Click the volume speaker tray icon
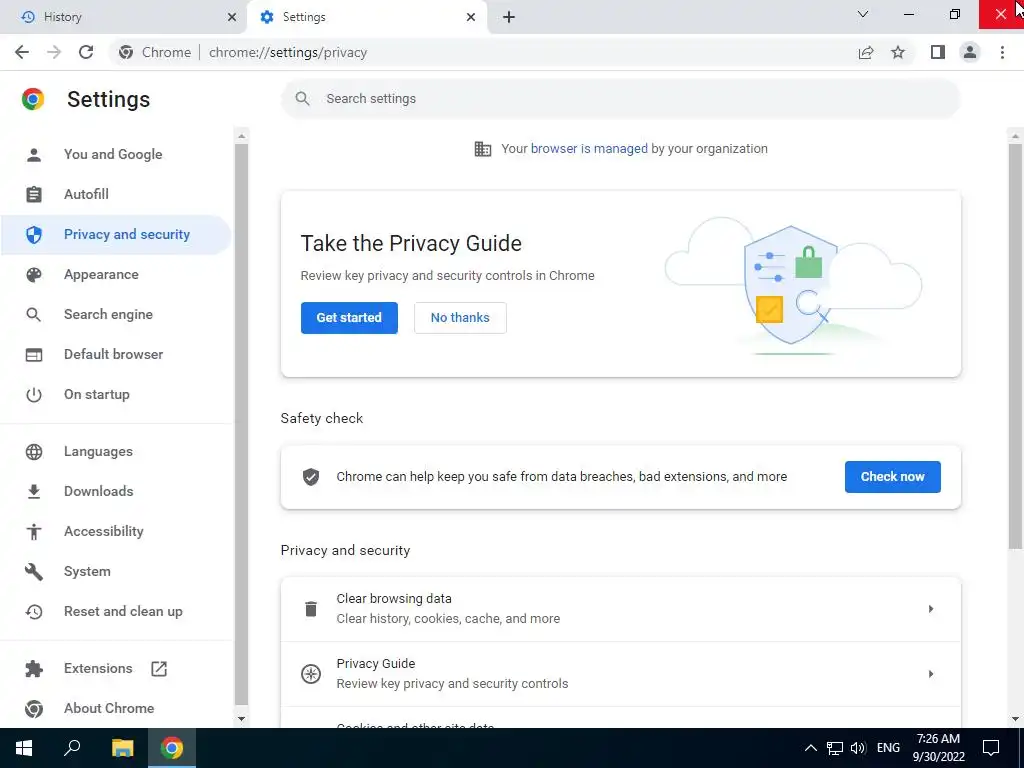Screen dimensions: 1024x768 [x=858, y=748]
